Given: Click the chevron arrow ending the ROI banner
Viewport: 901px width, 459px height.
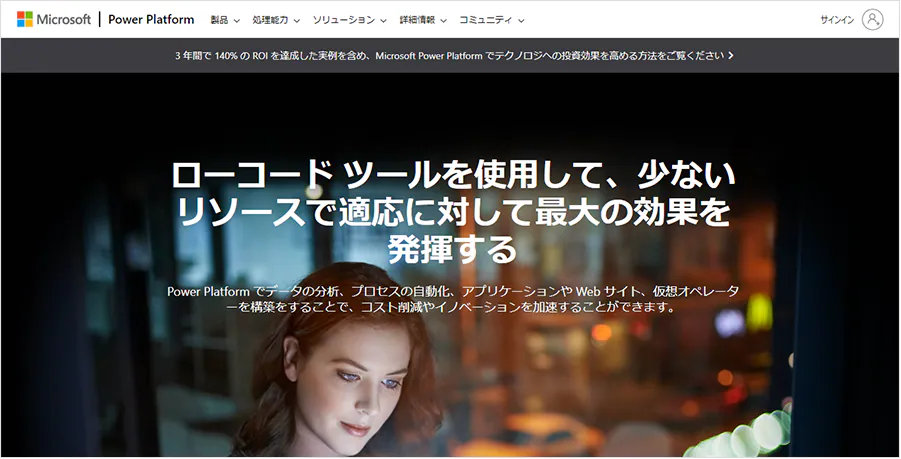Looking at the screenshot, I should pos(730,56).
